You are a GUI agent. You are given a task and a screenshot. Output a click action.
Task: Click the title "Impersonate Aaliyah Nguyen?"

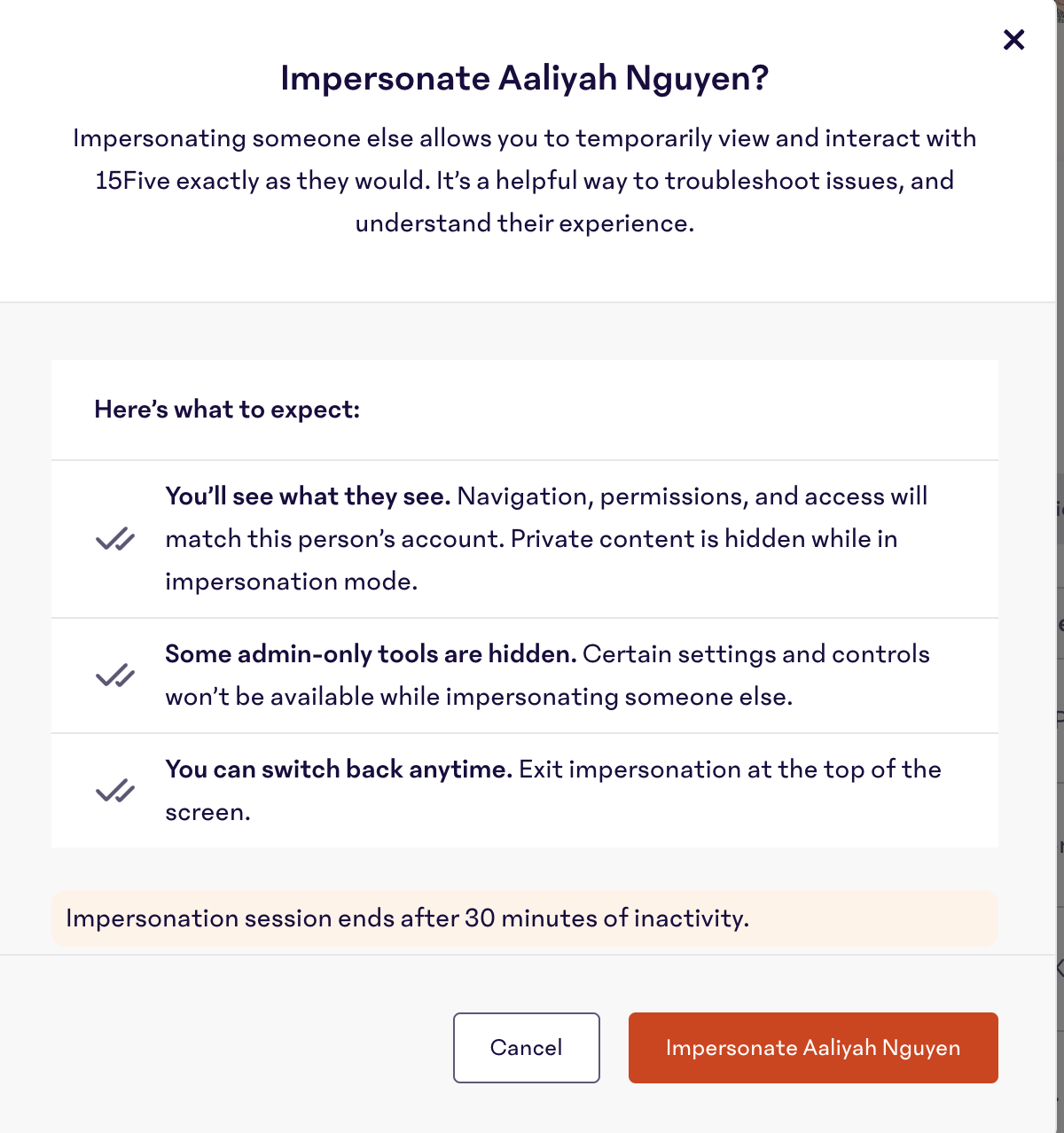pos(526,78)
